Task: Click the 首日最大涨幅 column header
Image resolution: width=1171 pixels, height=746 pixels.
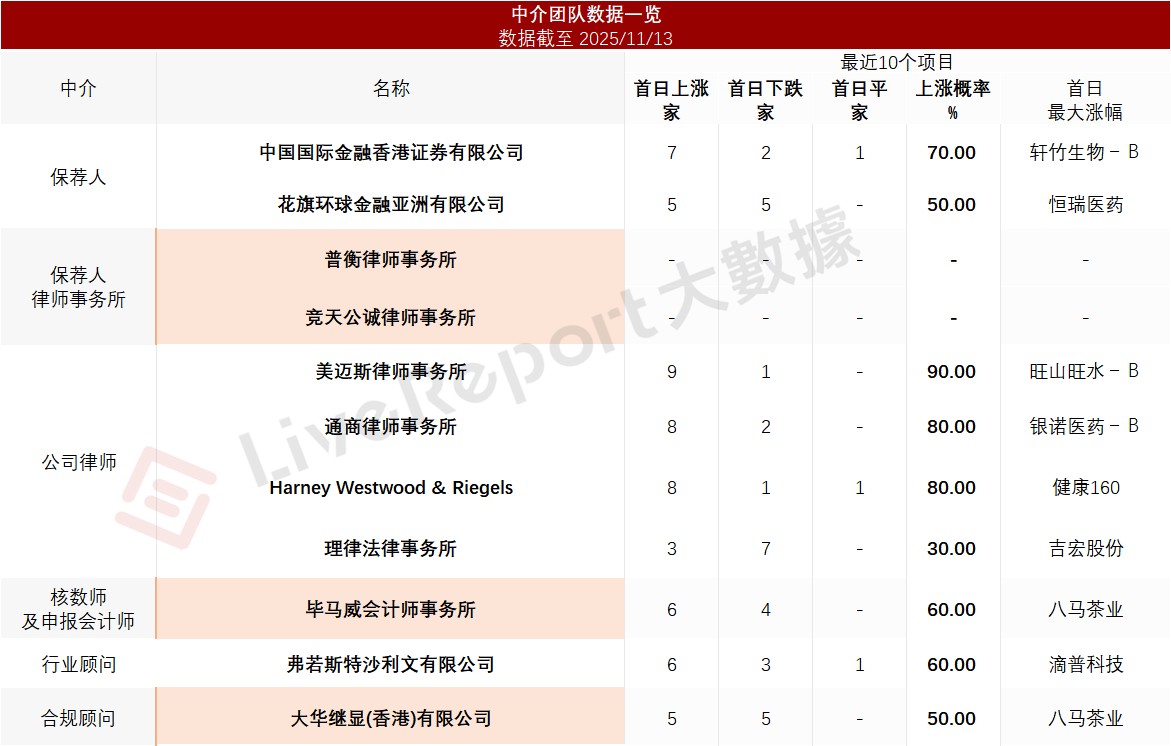Action: point(1085,100)
